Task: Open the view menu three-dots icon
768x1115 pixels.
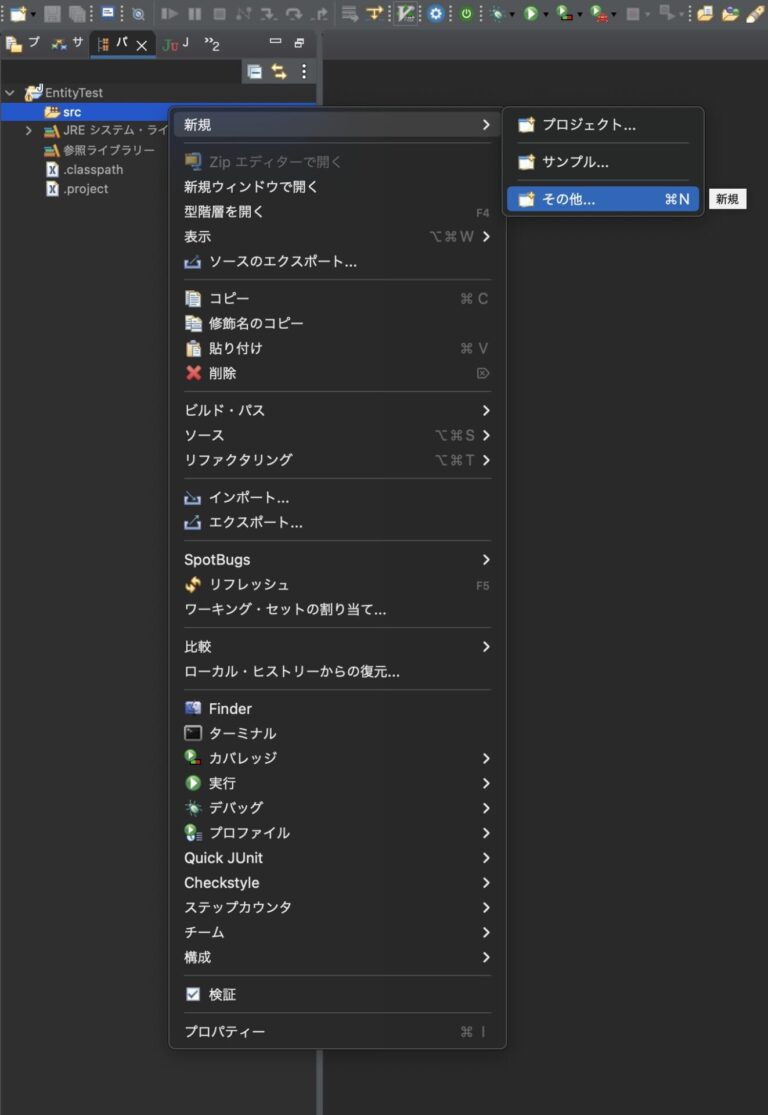Action: 304,71
